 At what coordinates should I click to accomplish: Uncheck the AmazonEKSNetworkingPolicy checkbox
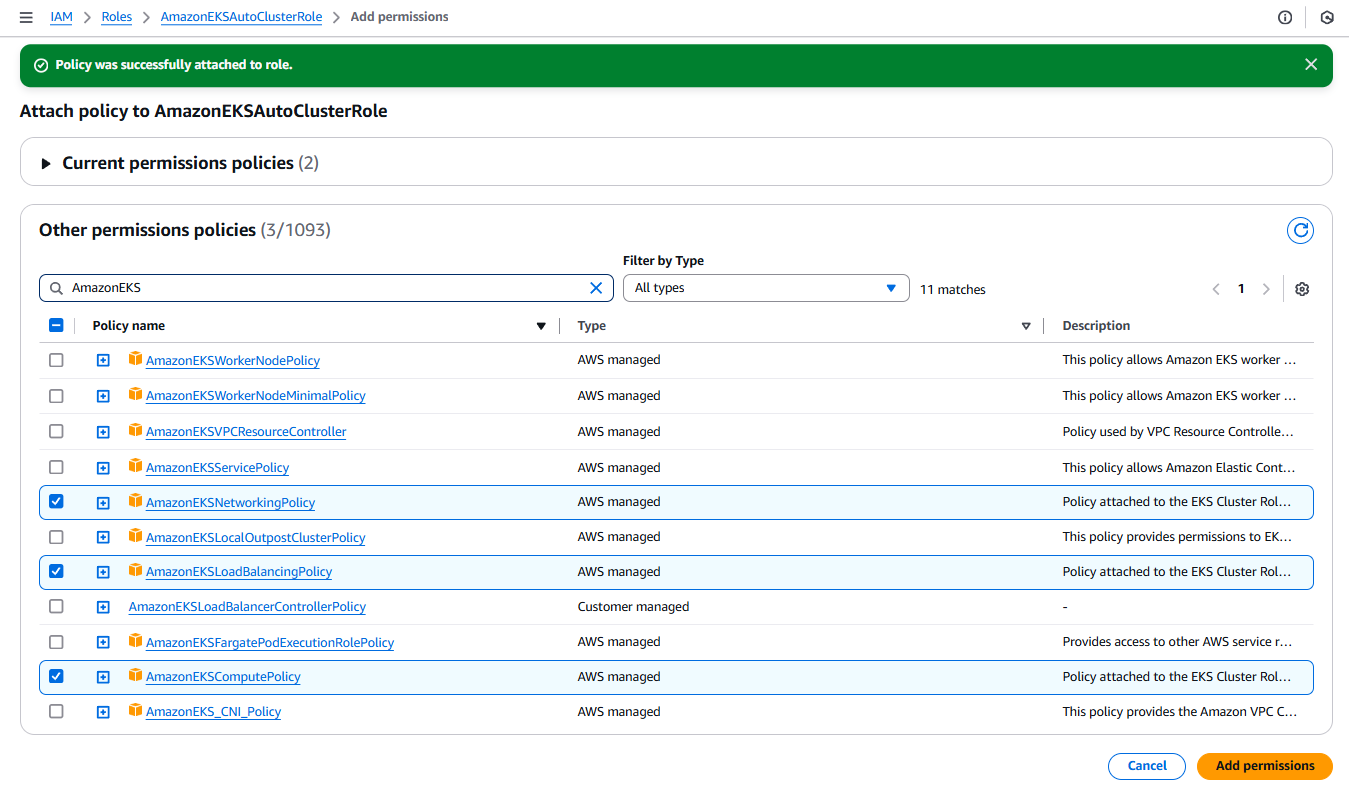click(56, 502)
